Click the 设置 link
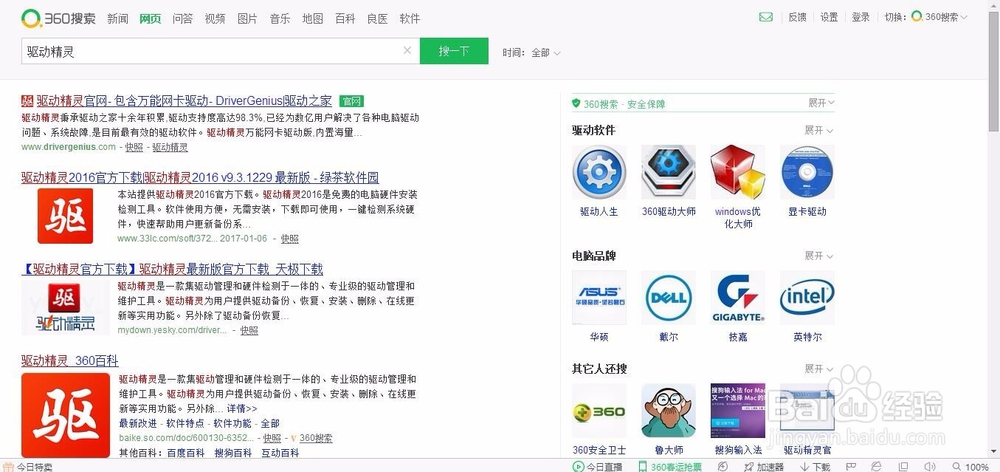This screenshot has height=472, width=1000. point(829,17)
